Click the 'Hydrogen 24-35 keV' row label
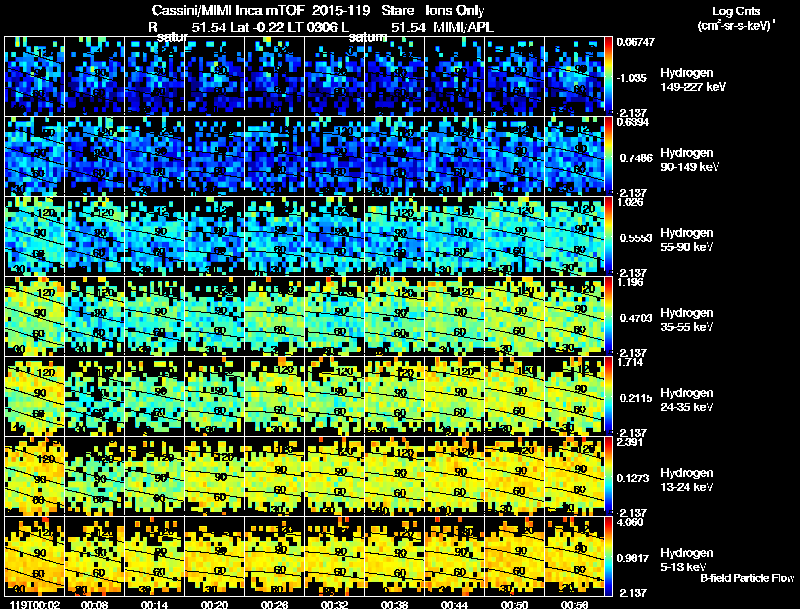The height and width of the screenshot is (609, 800). tap(687, 400)
